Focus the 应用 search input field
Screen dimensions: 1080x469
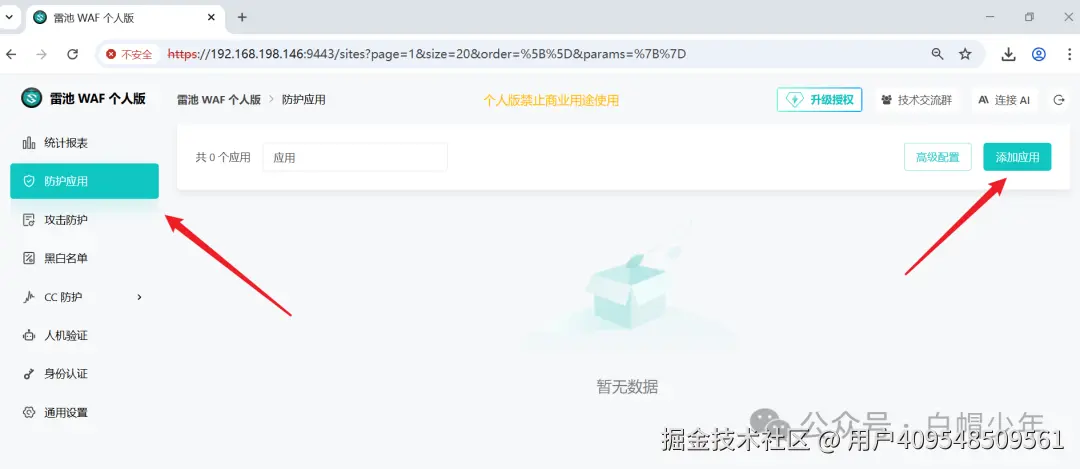click(355, 157)
